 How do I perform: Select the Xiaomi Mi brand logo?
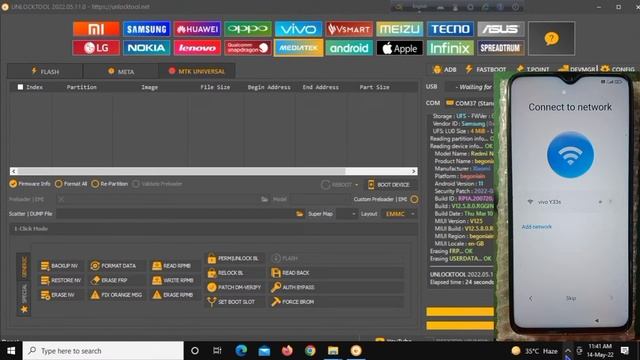tap(96, 29)
